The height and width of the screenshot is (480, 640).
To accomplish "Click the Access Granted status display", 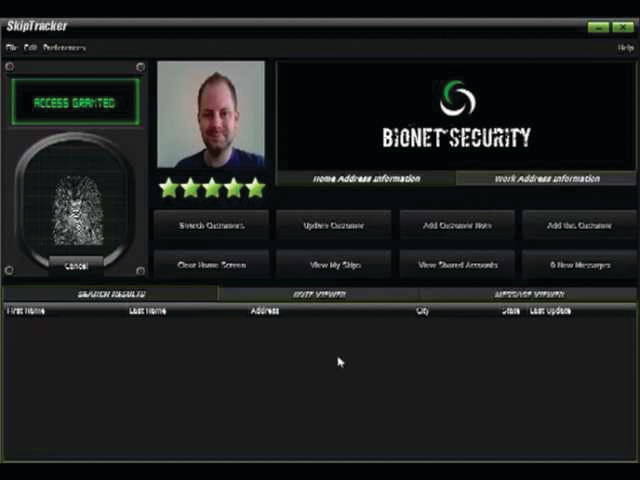I will 75,103.
